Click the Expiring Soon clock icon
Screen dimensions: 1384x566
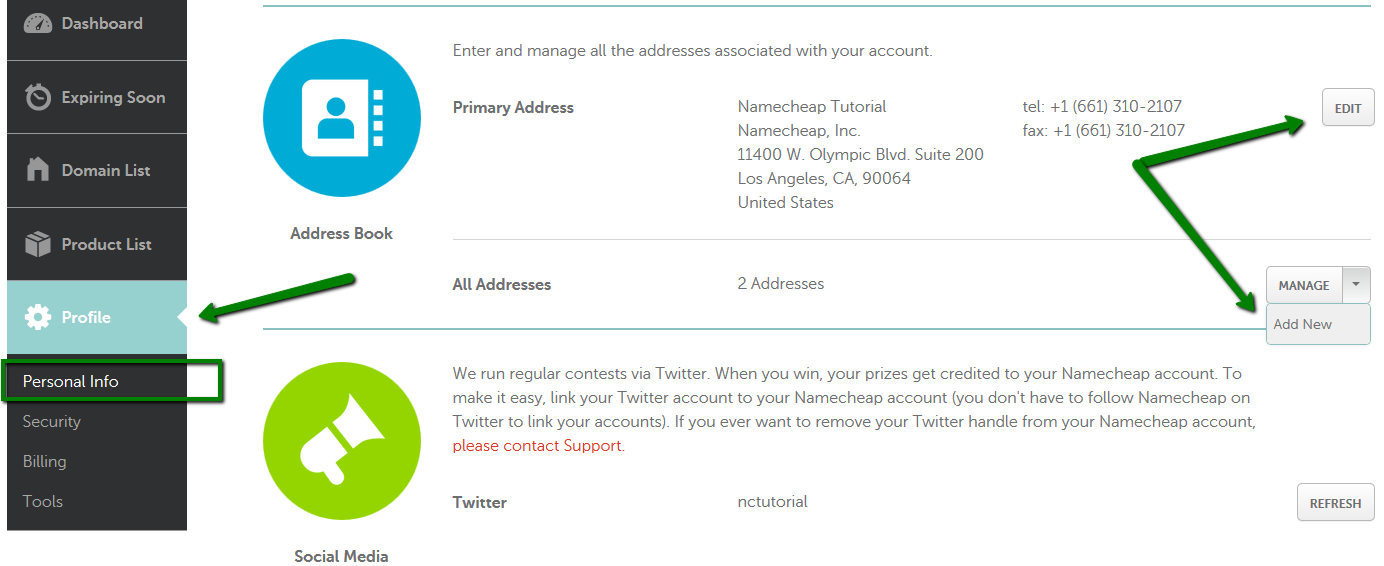(x=38, y=97)
